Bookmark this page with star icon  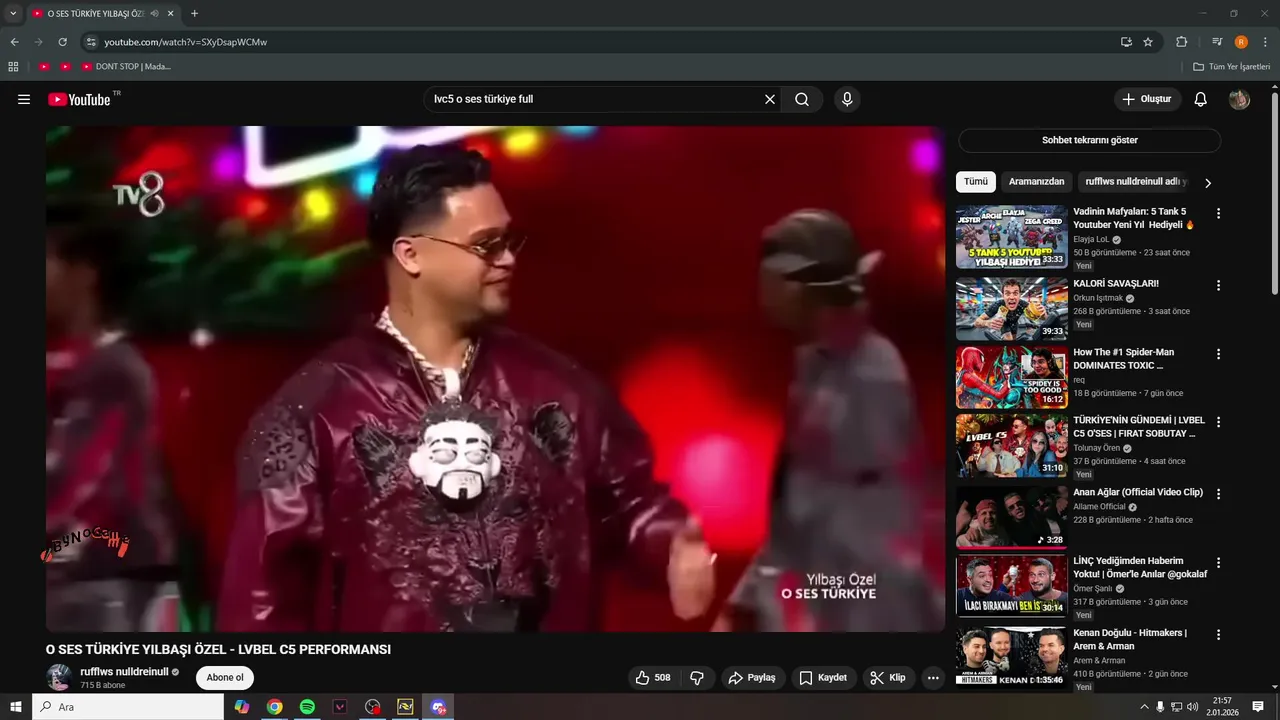point(1148,42)
